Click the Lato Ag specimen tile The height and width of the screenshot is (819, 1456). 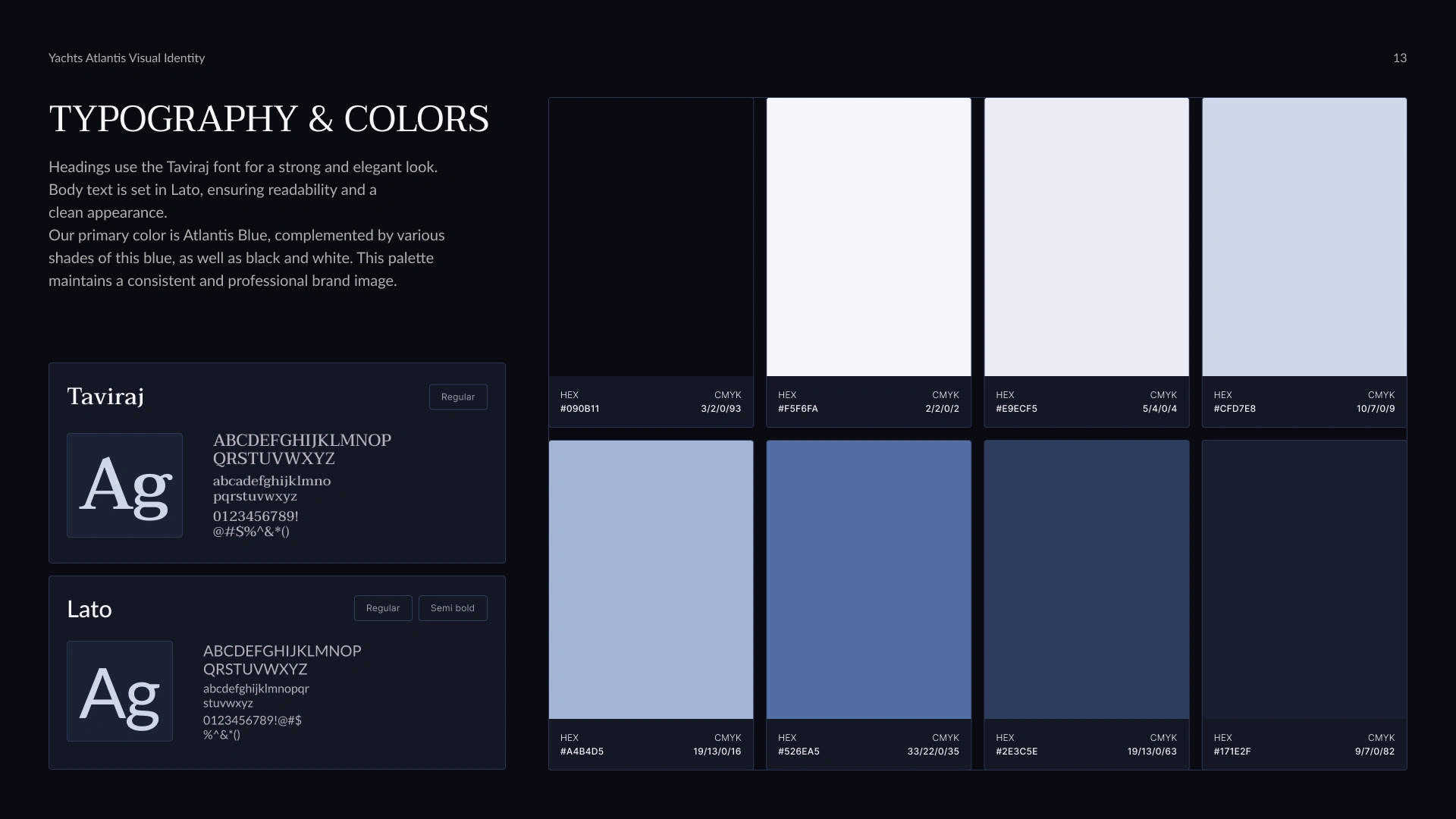pos(120,691)
